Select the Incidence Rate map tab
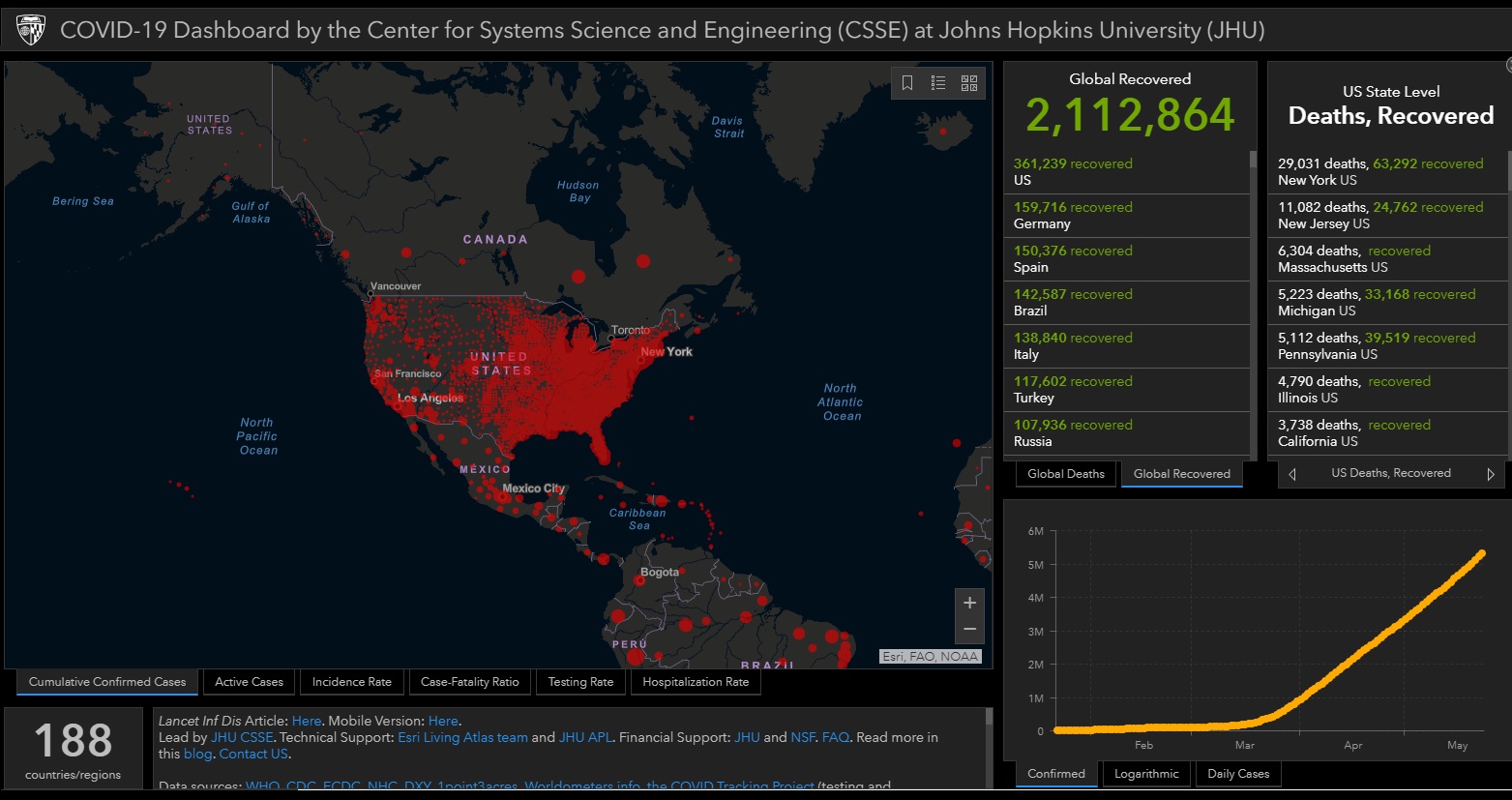This screenshot has width=1512, height=800. (351, 682)
